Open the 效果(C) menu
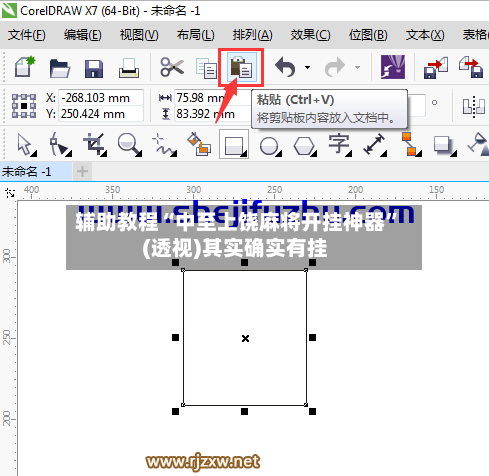 click(310, 35)
